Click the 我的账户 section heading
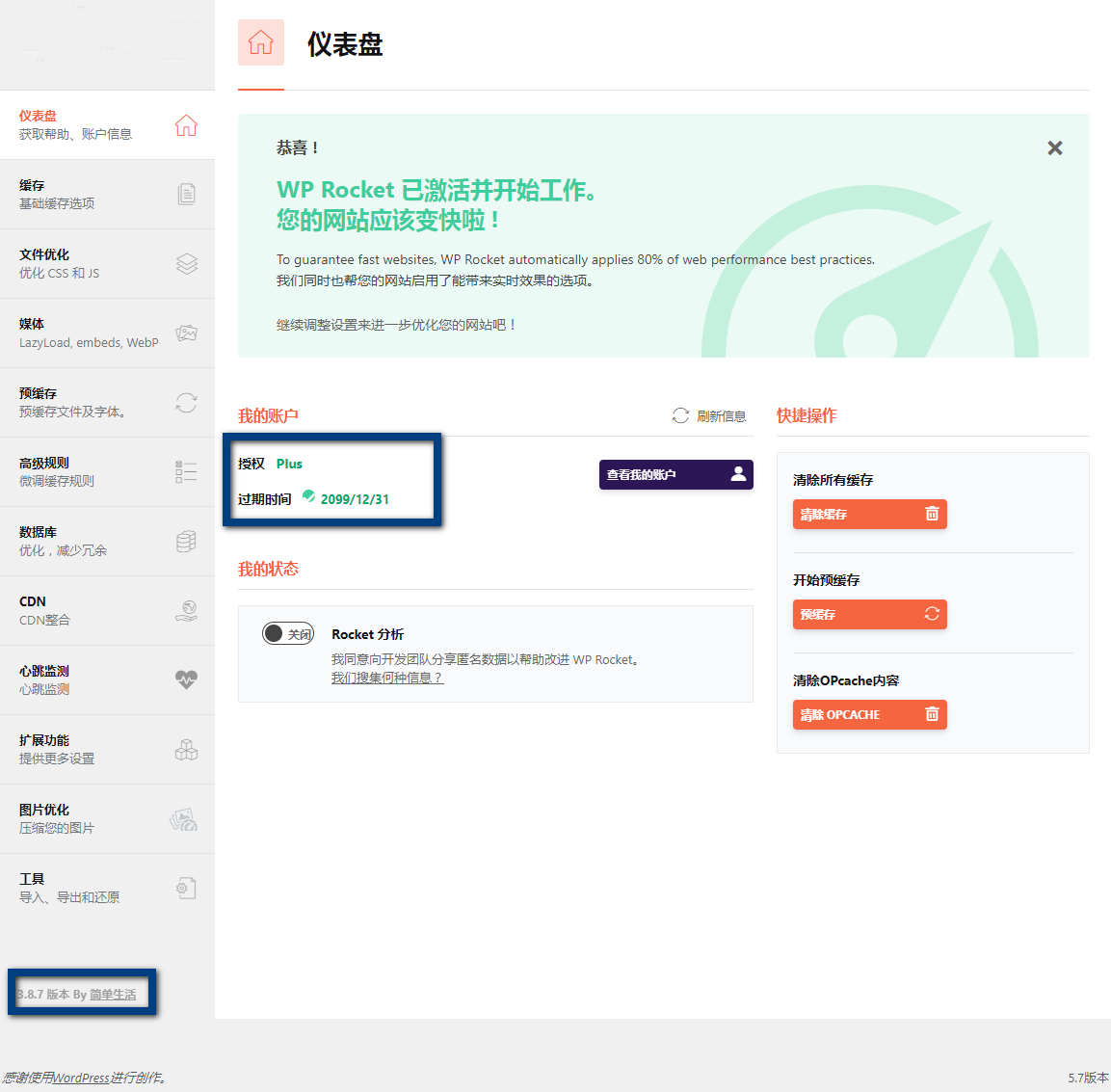The height and width of the screenshot is (1092, 1111). pyautogui.click(x=268, y=415)
